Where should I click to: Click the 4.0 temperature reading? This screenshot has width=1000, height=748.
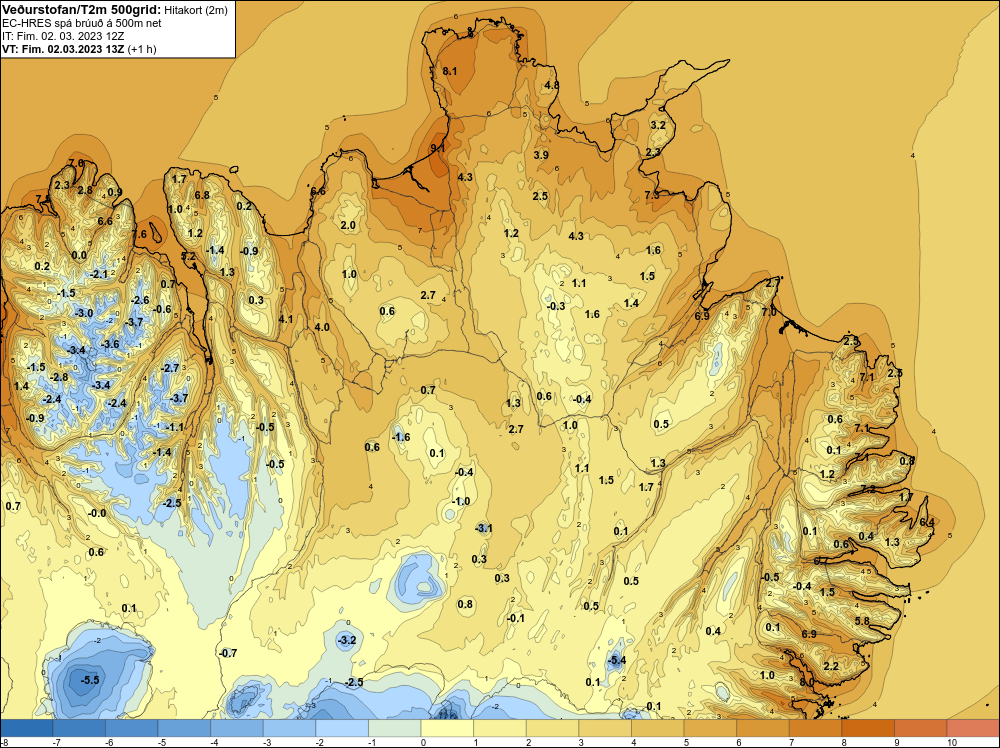pyautogui.click(x=322, y=327)
